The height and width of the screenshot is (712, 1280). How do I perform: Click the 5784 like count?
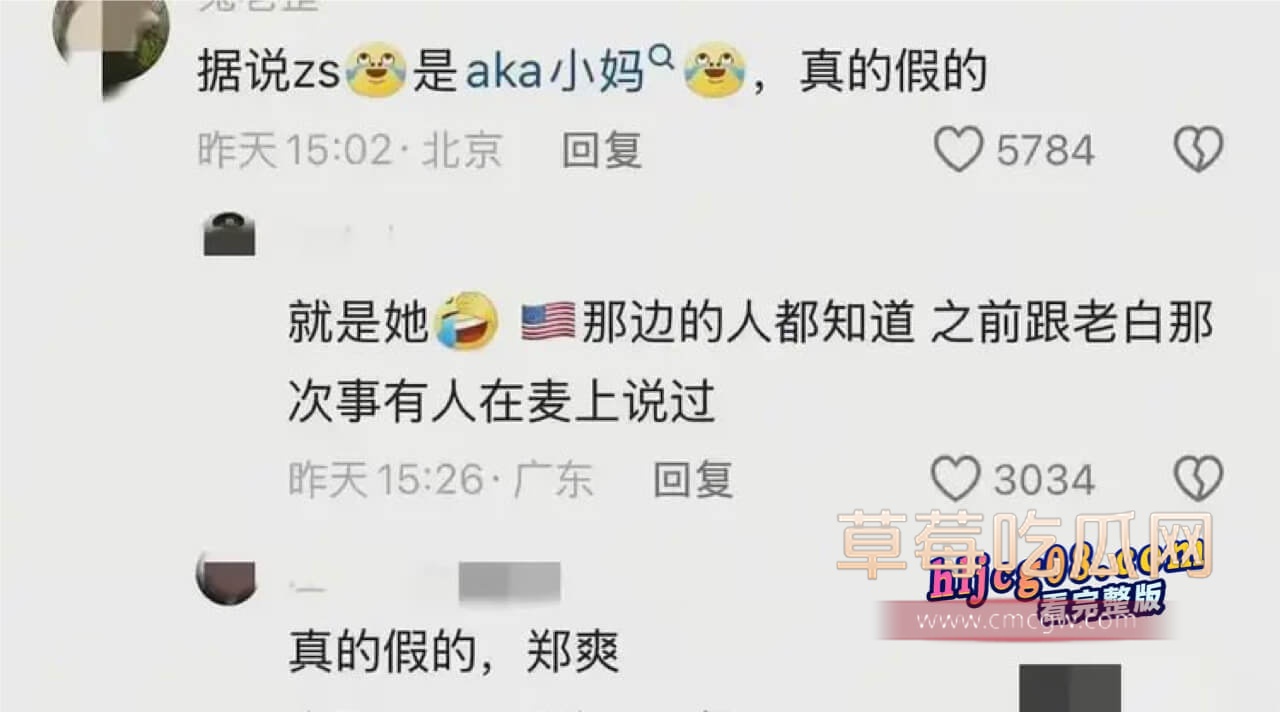[x=1045, y=151]
